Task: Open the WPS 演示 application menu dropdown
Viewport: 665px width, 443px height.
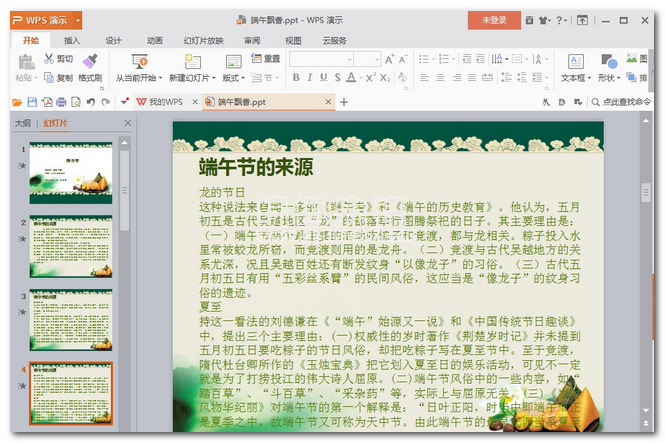Action: click(78, 19)
